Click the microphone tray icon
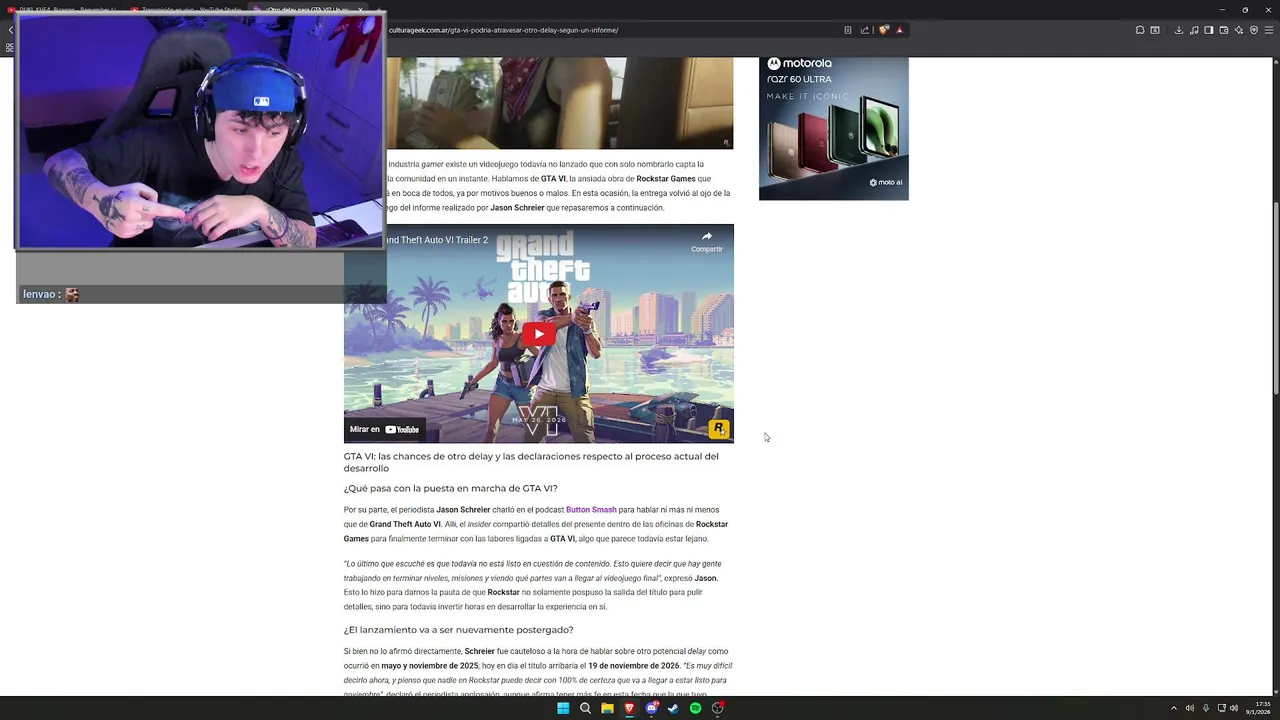The image size is (1280, 720). (1205, 708)
